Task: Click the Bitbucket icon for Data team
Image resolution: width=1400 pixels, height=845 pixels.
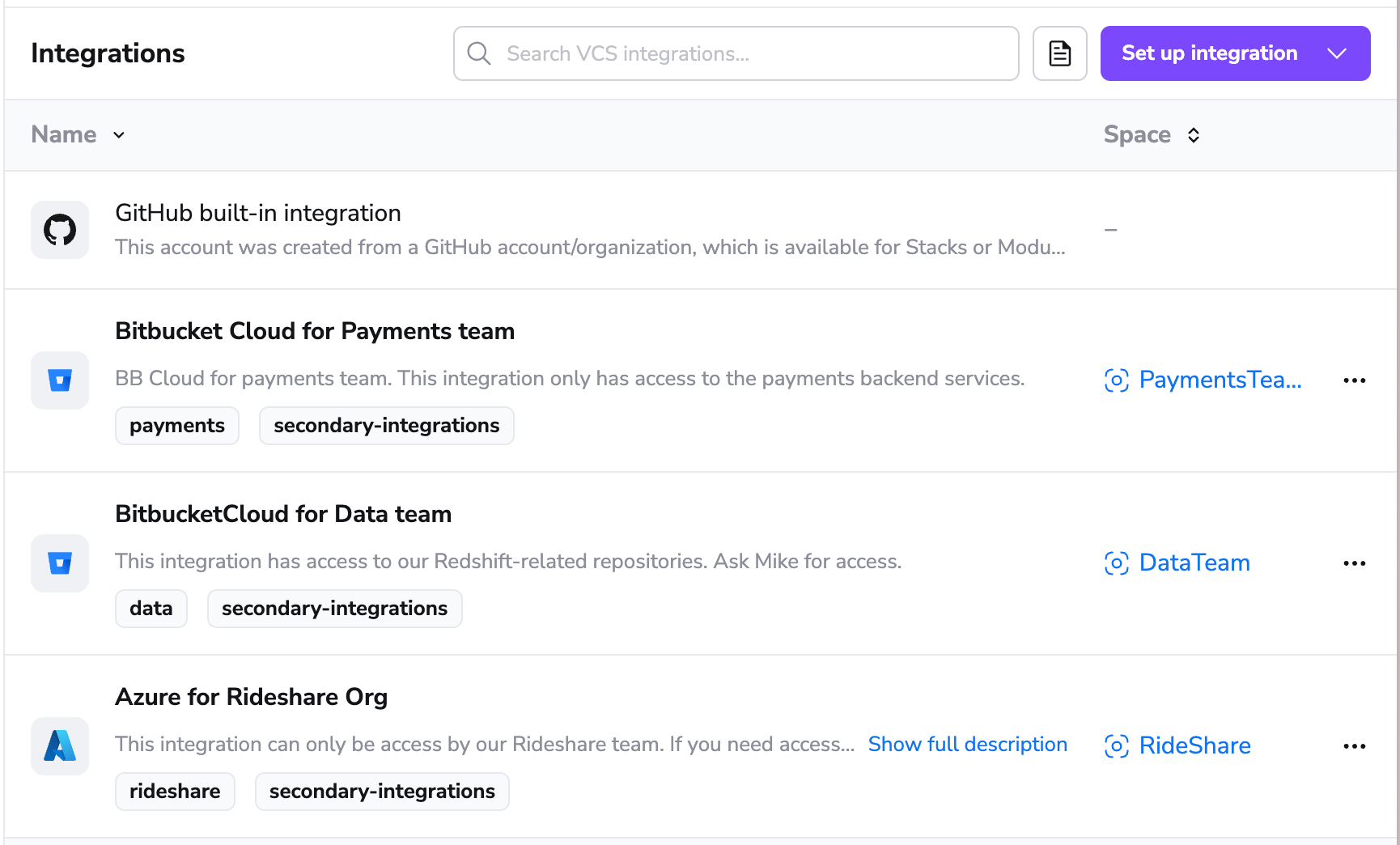Action: pyautogui.click(x=60, y=563)
